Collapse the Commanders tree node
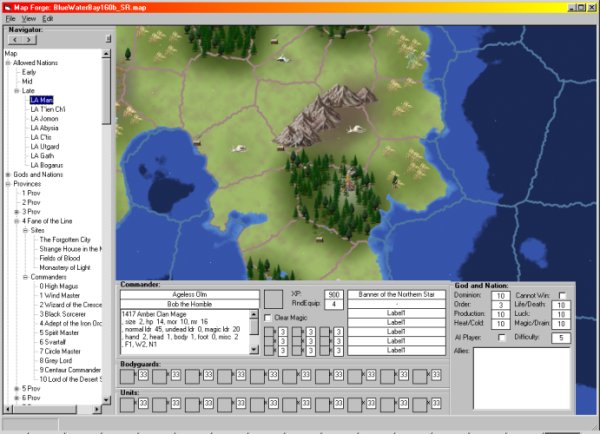This screenshot has height=434, width=600. point(24,276)
